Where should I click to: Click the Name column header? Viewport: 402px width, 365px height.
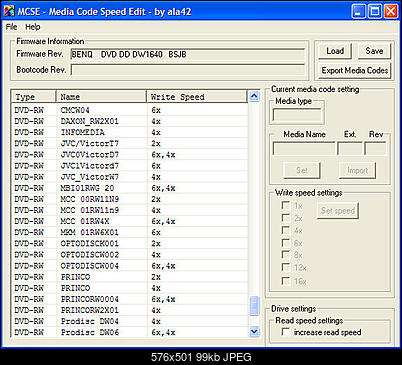[x=101, y=97]
